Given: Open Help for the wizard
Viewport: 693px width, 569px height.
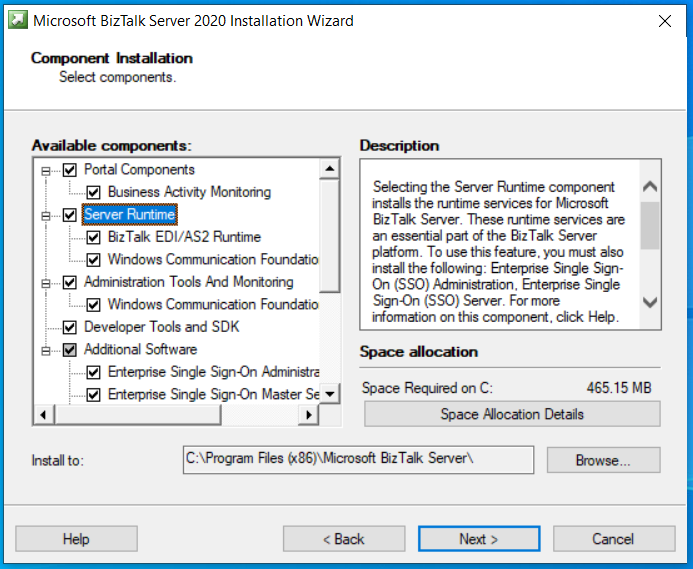Looking at the screenshot, I should pyautogui.click(x=76, y=539).
